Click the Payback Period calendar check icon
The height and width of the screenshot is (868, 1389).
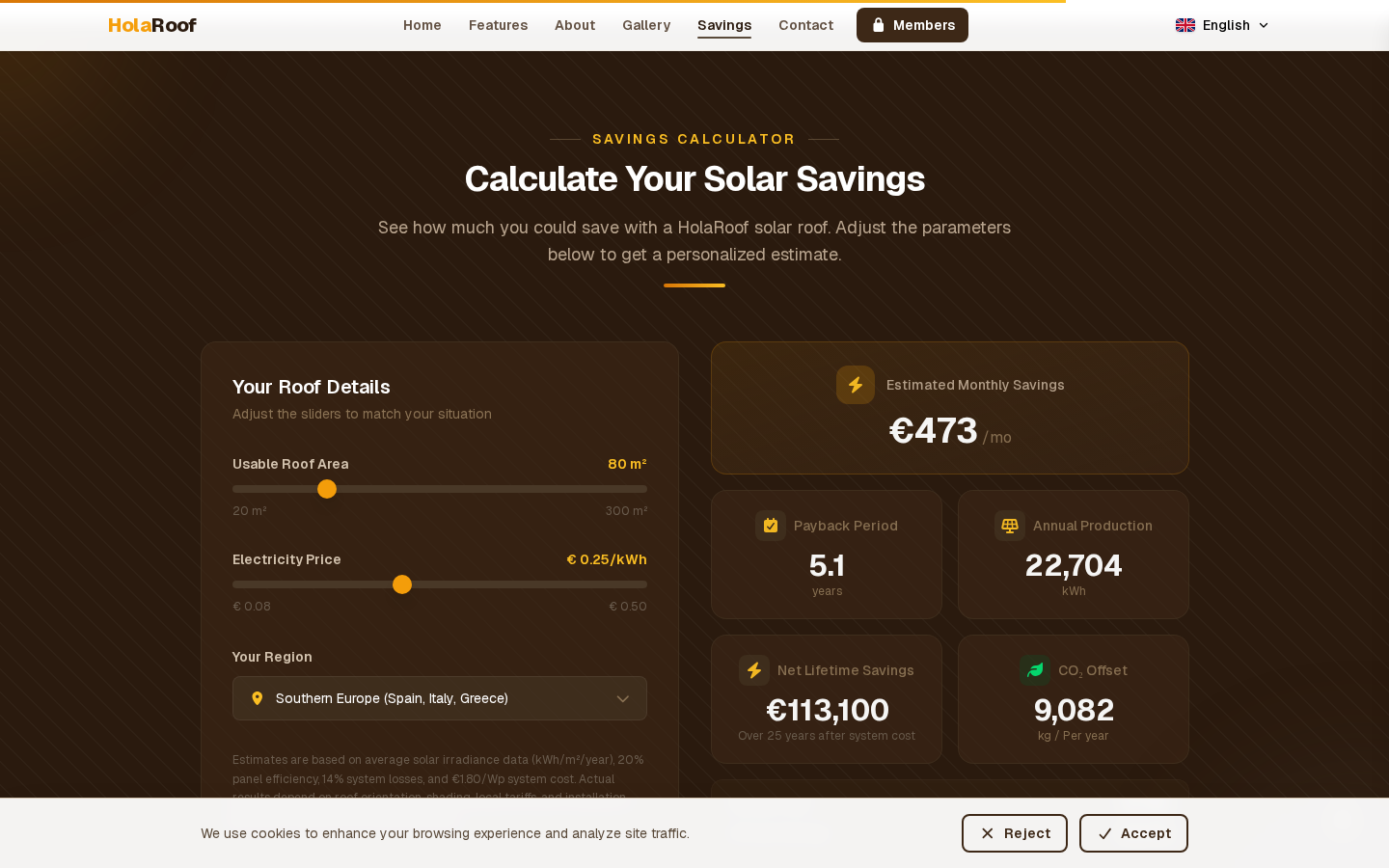click(x=771, y=526)
